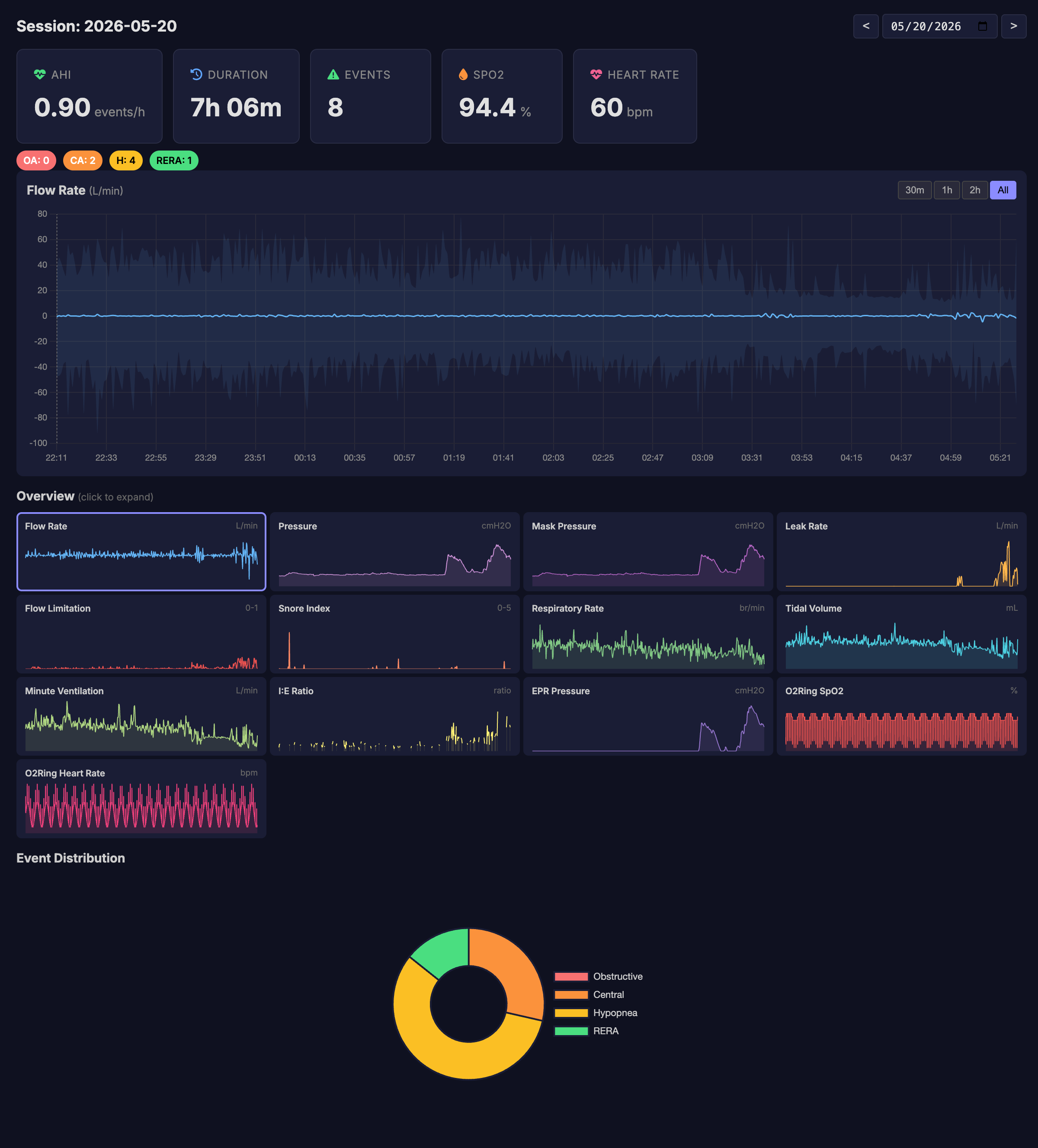
Task: Set flow chart range to 2h
Action: 975,190
